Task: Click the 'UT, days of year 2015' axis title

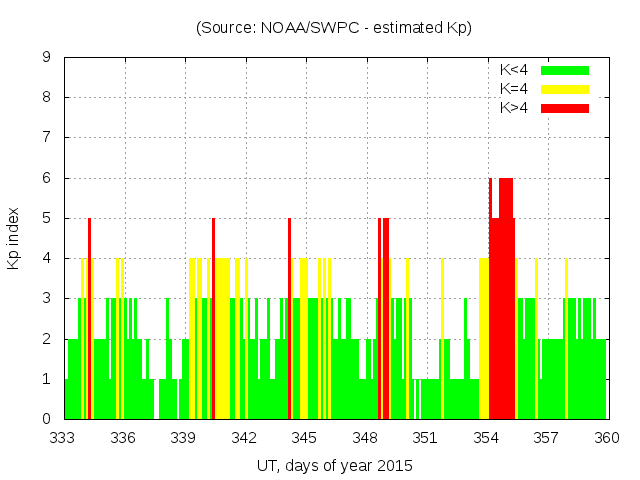Action: click(x=334, y=465)
